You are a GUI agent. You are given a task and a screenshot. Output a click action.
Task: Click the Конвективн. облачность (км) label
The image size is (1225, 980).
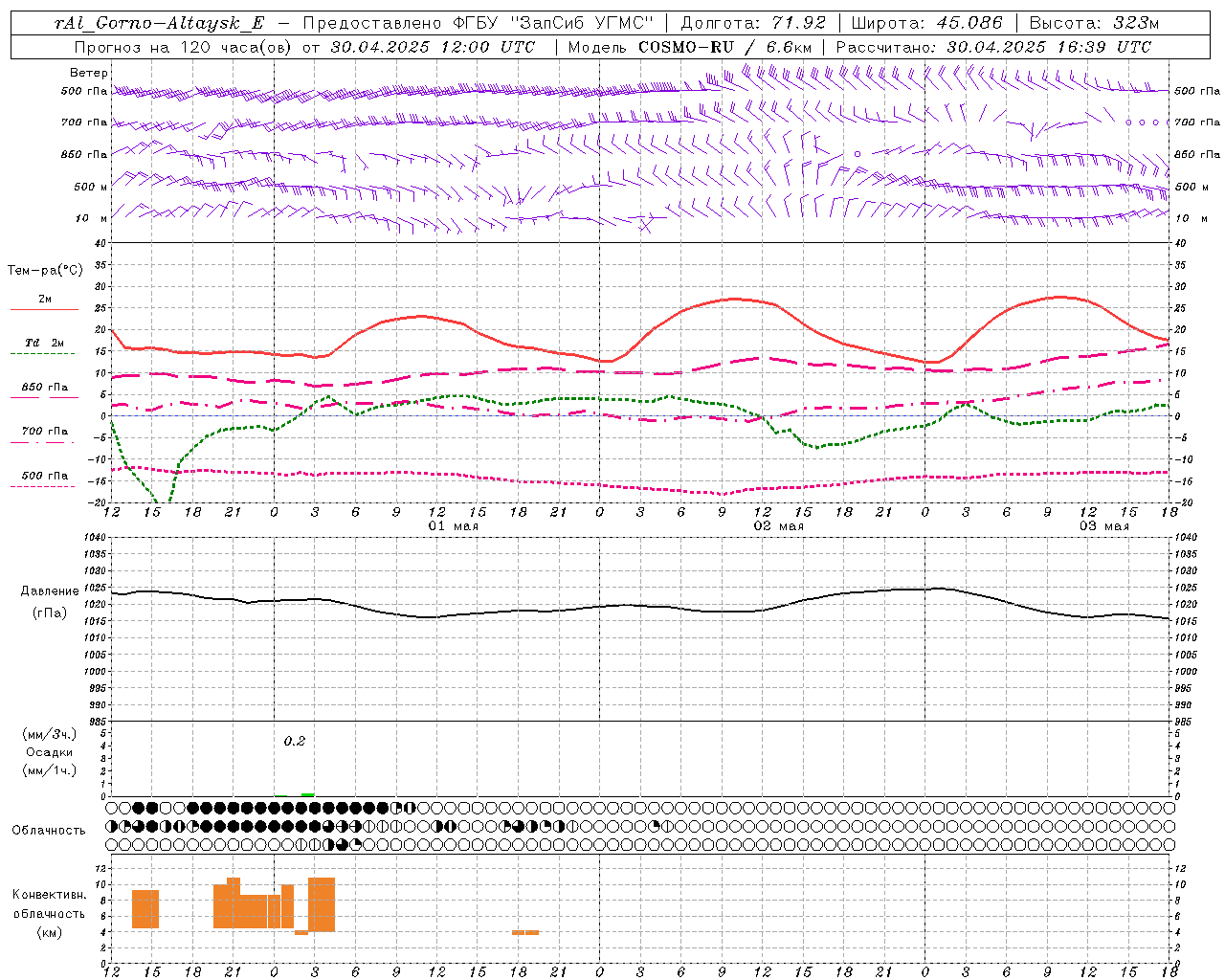(x=49, y=914)
